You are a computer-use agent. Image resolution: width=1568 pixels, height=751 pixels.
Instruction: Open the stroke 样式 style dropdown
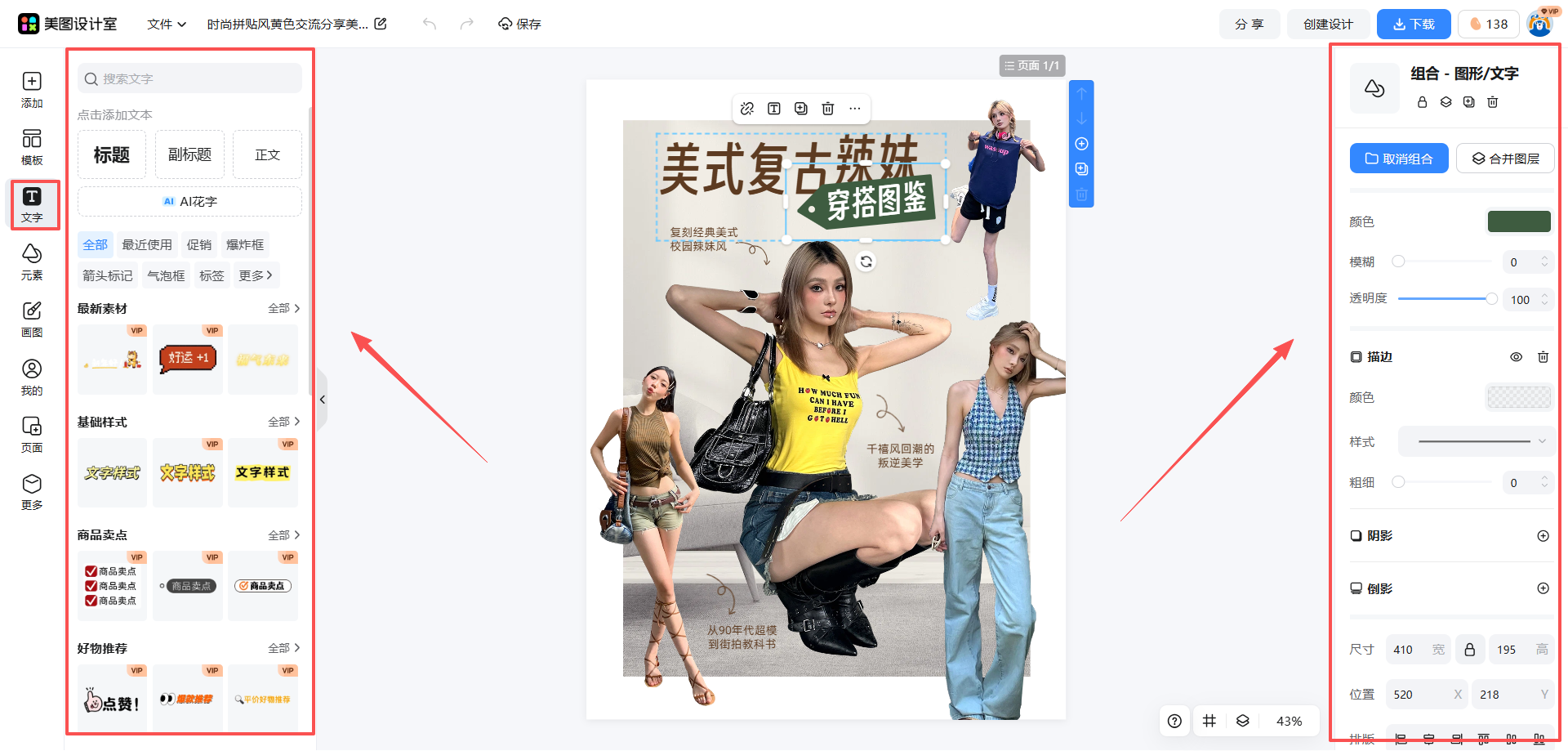[x=1477, y=441]
